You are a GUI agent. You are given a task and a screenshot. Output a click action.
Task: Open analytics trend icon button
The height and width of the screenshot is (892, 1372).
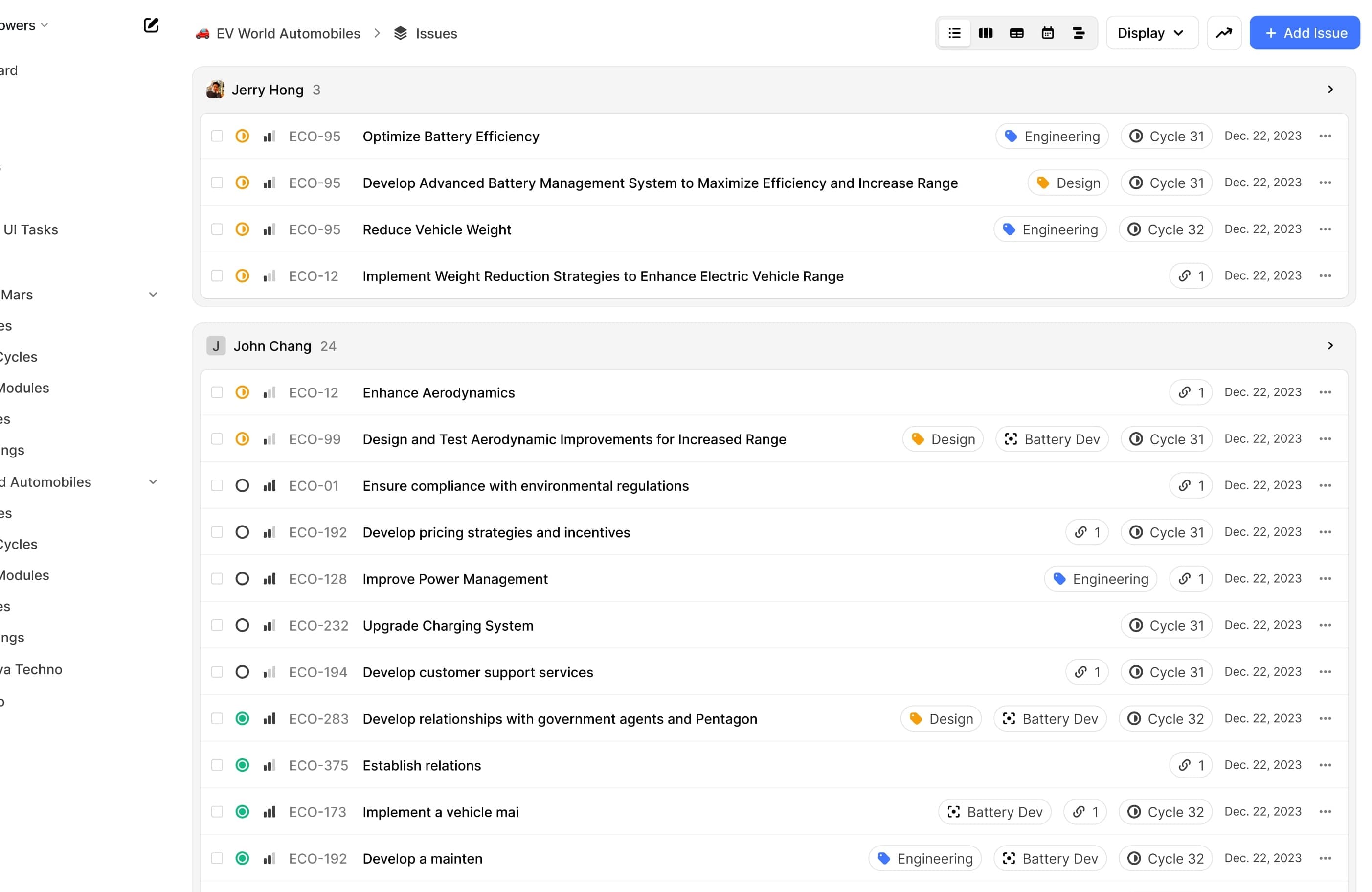(1224, 33)
